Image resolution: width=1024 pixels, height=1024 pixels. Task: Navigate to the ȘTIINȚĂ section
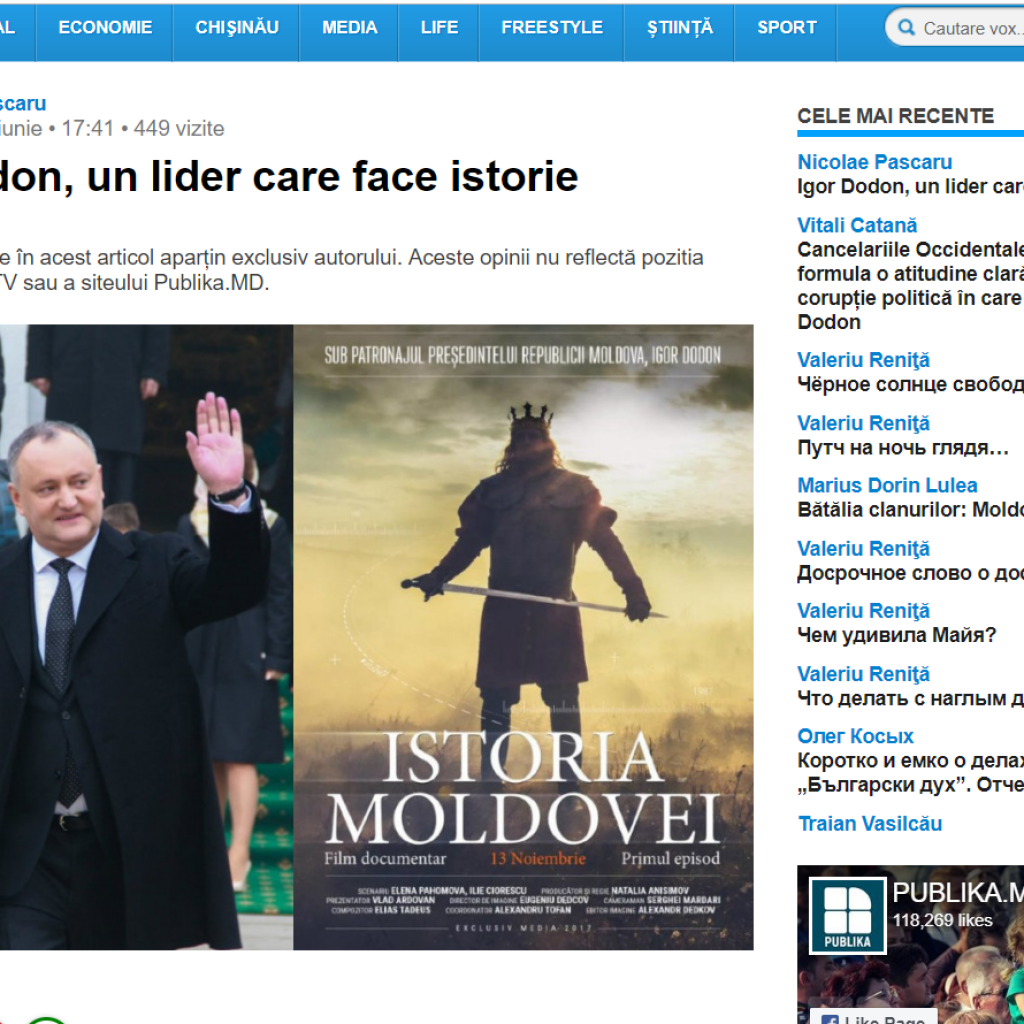click(680, 27)
